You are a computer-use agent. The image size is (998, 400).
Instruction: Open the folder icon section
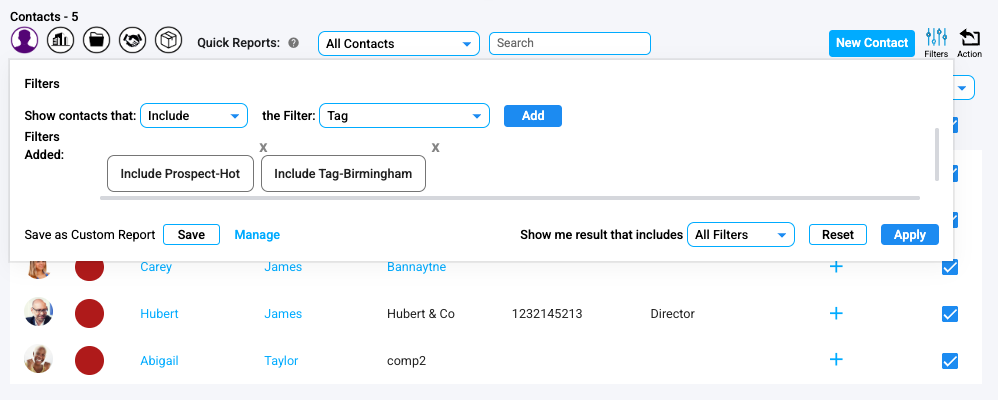click(95, 41)
